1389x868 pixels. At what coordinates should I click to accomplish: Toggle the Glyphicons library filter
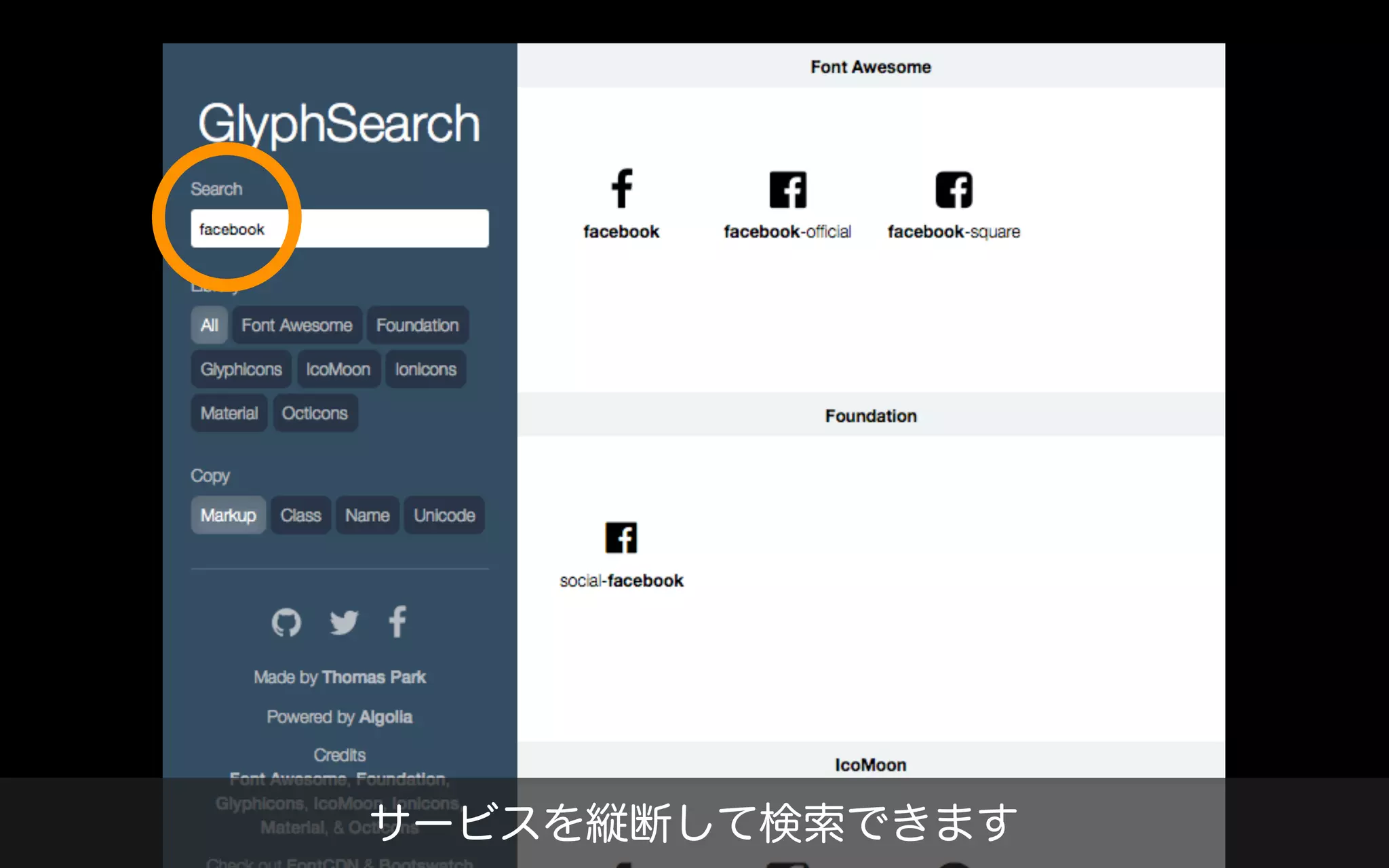(x=241, y=370)
